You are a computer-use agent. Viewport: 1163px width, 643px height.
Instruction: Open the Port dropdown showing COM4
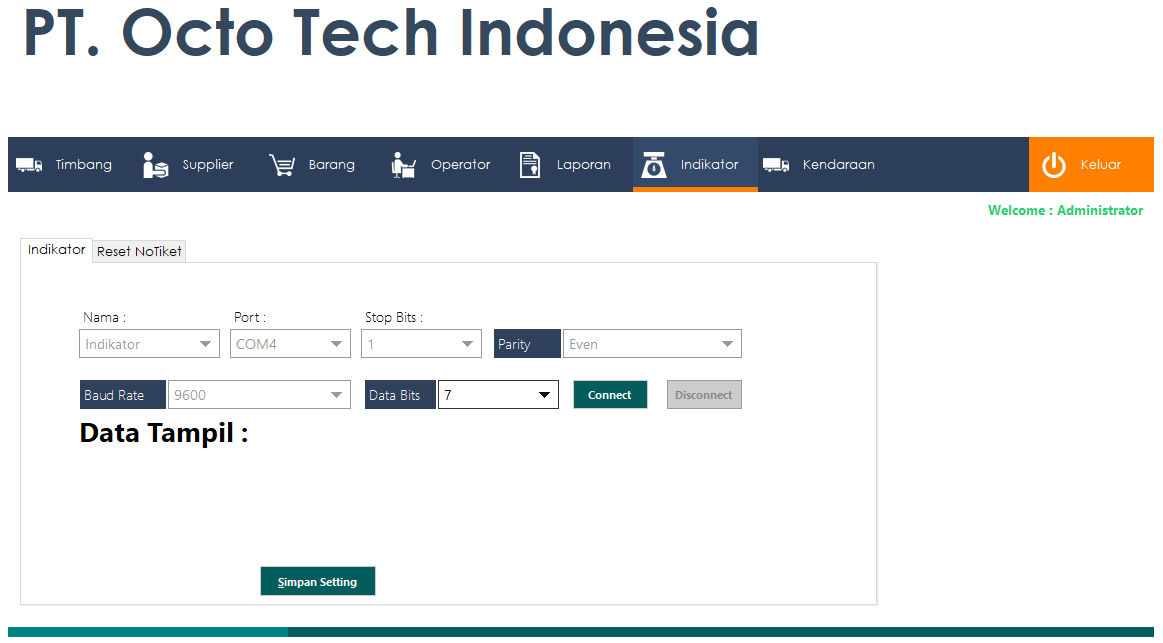click(x=290, y=344)
